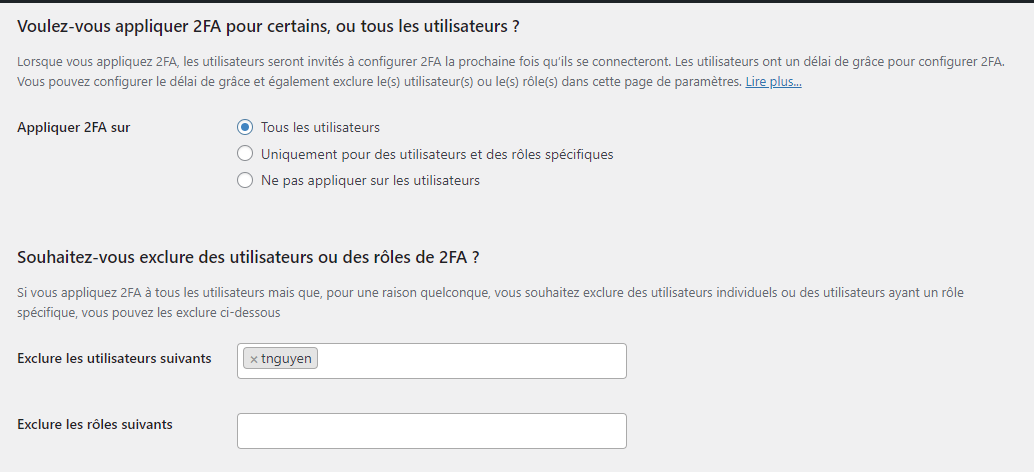Click the "Appliquer 2FA sur" field label
The height and width of the screenshot is (472, 1034).
(74, 128)
